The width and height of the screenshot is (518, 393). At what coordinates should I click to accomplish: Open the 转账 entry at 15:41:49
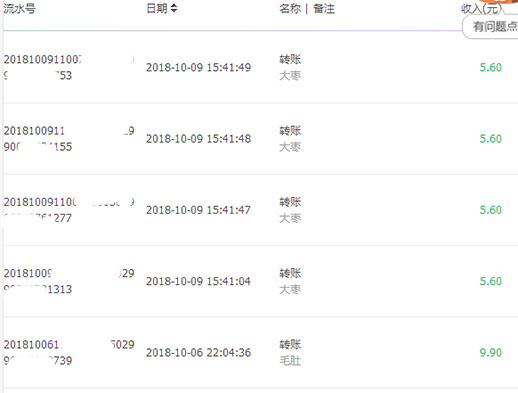290,59
